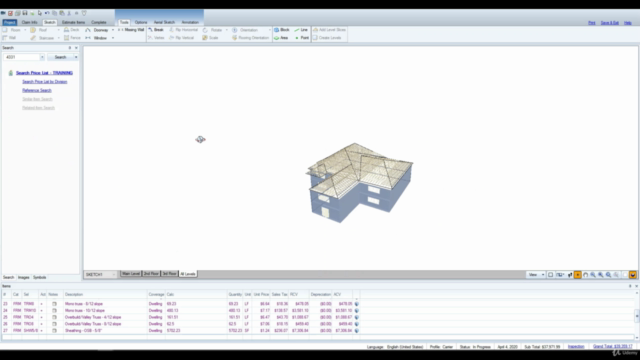This screenshot has width=640, height=360.
Task: Select the Fence tool
Action: 72,38
